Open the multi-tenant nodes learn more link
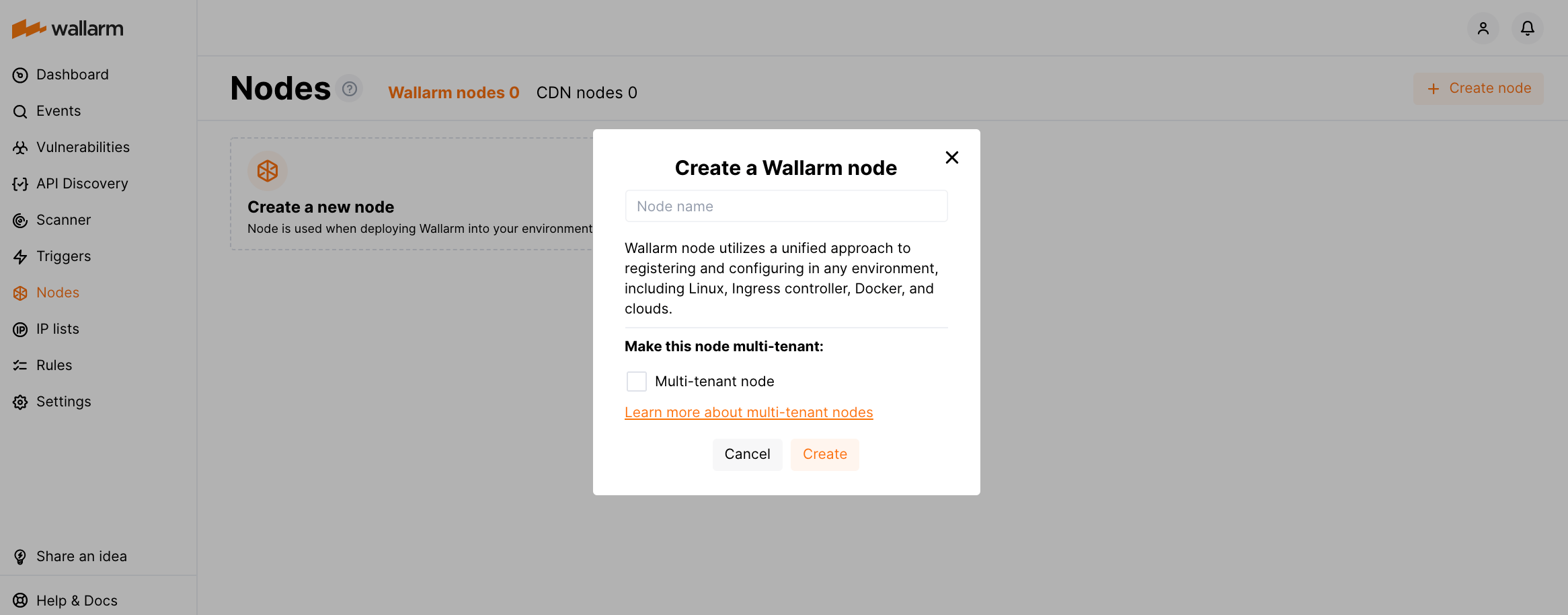Viewport: 1568px width, 615px height. click(x=748, y=412)
